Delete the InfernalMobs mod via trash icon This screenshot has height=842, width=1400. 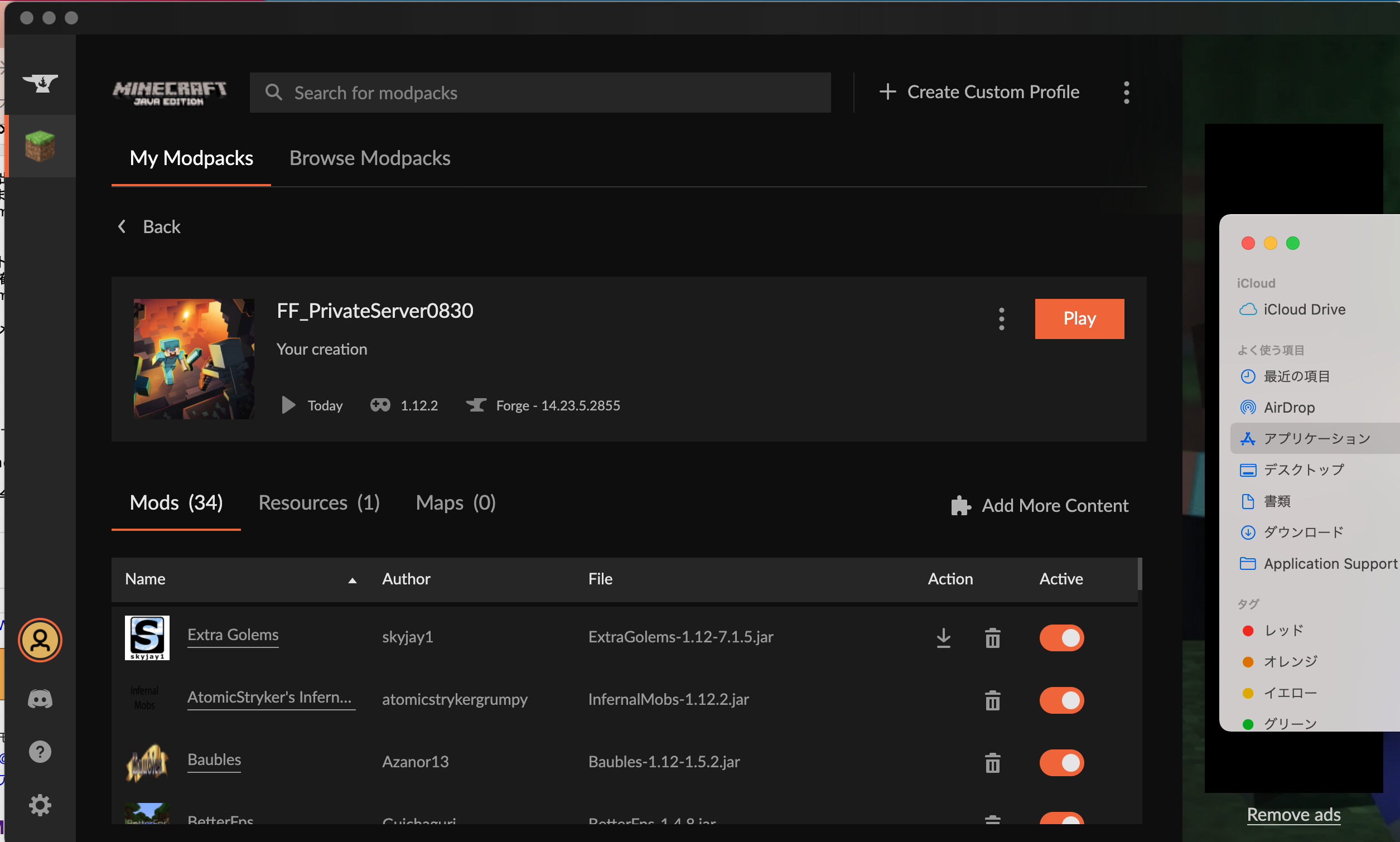pos(992,700)
